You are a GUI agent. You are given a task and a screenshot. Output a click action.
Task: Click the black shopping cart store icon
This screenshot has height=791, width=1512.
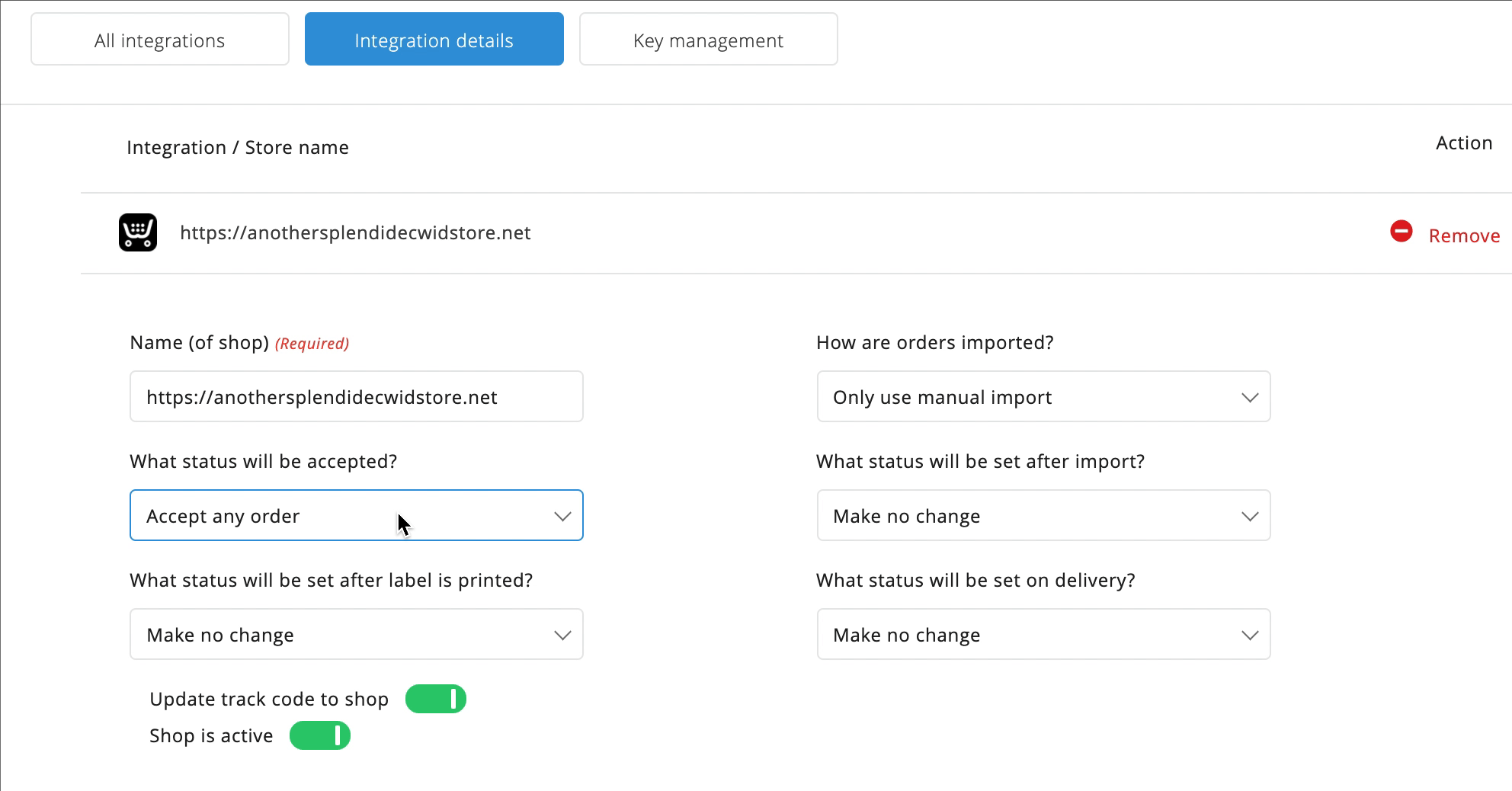pyautogui.click(x=137, y=232)
